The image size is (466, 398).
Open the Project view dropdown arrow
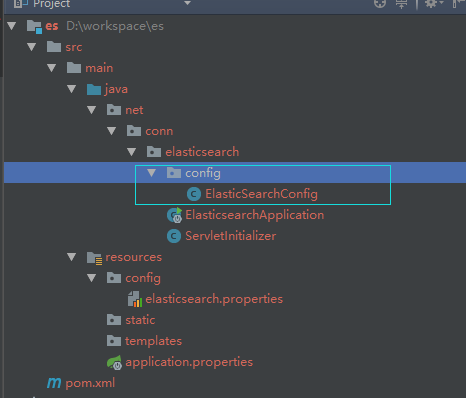coord(188,3)
